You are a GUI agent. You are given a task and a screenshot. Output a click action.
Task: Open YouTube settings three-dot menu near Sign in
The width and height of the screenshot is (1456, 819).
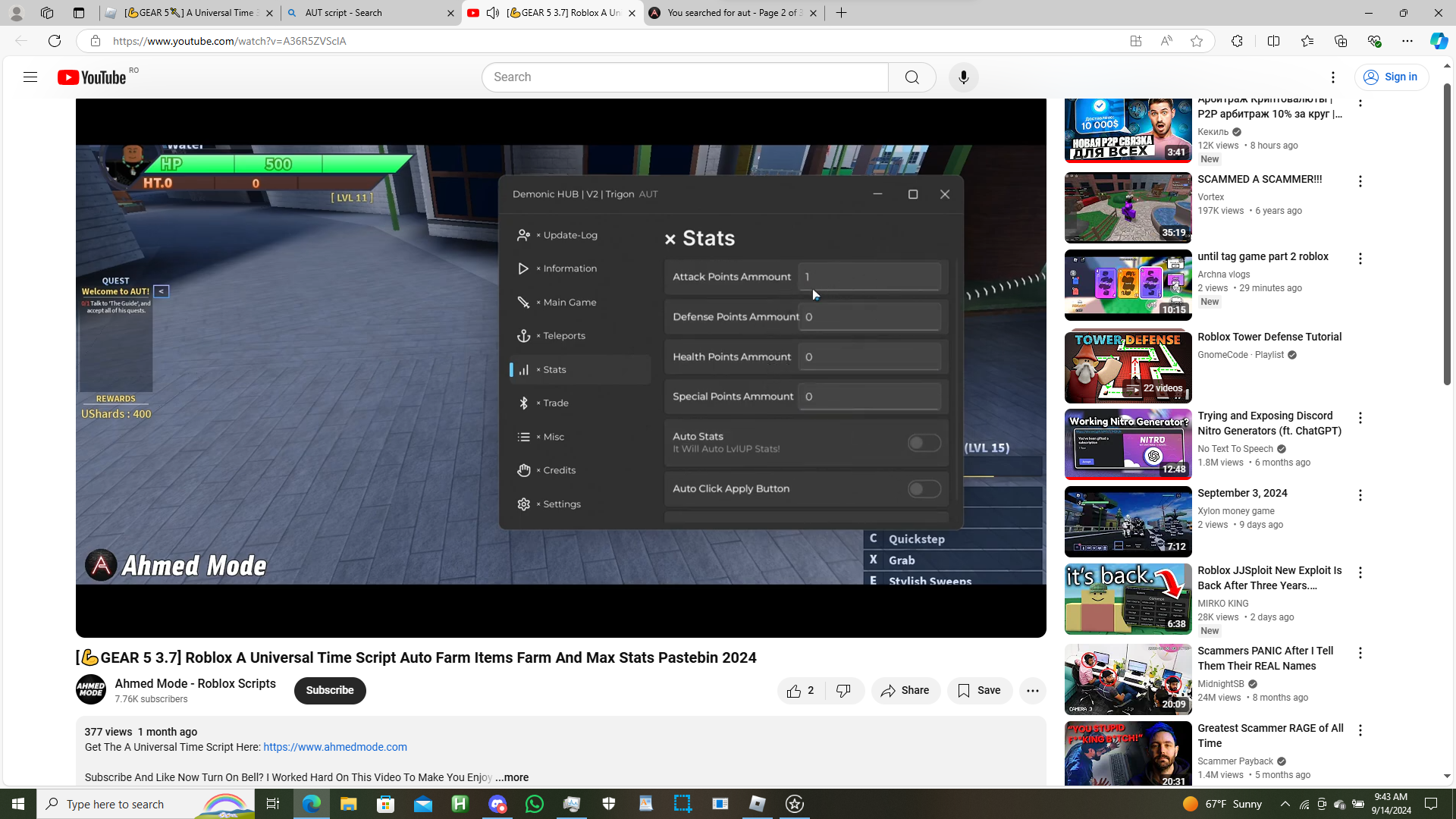(1332, 77)
